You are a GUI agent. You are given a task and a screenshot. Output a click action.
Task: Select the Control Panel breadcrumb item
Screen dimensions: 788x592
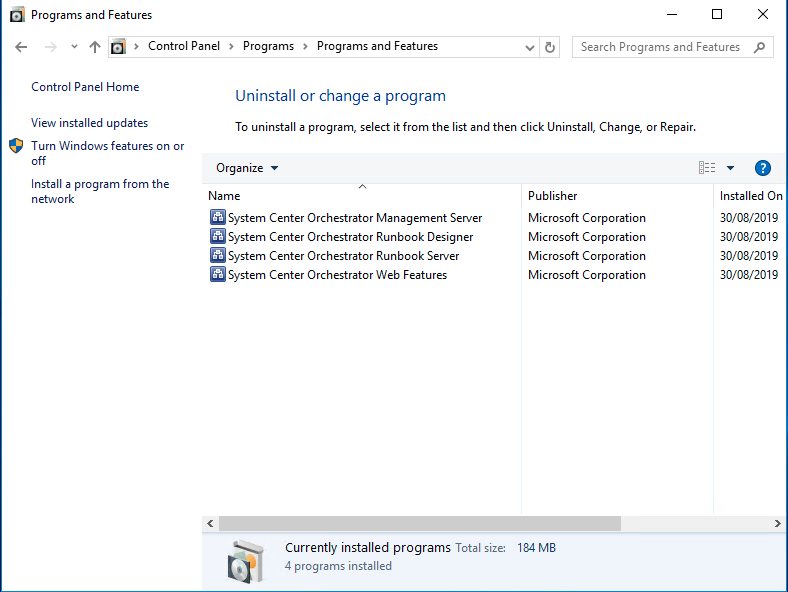point(184,46)
